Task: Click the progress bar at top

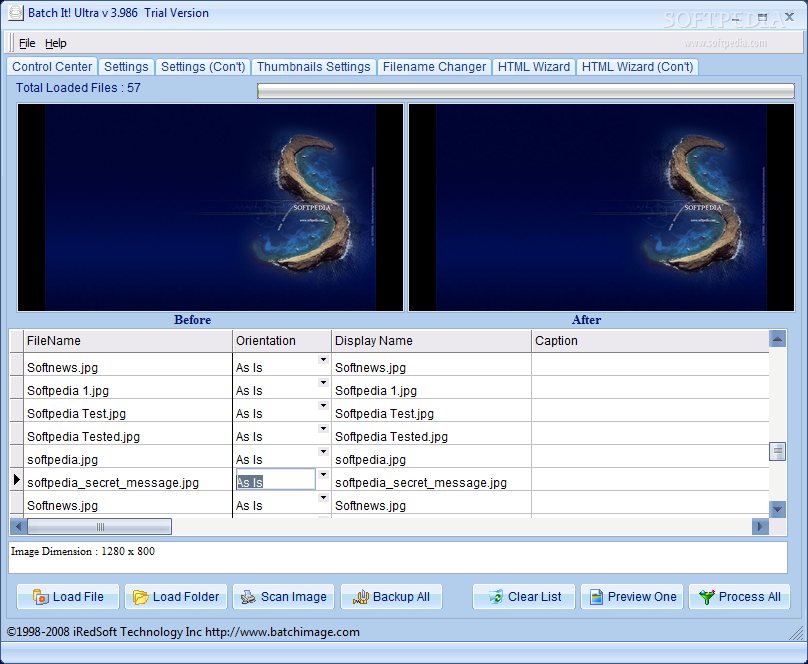Action: [526, 91]
